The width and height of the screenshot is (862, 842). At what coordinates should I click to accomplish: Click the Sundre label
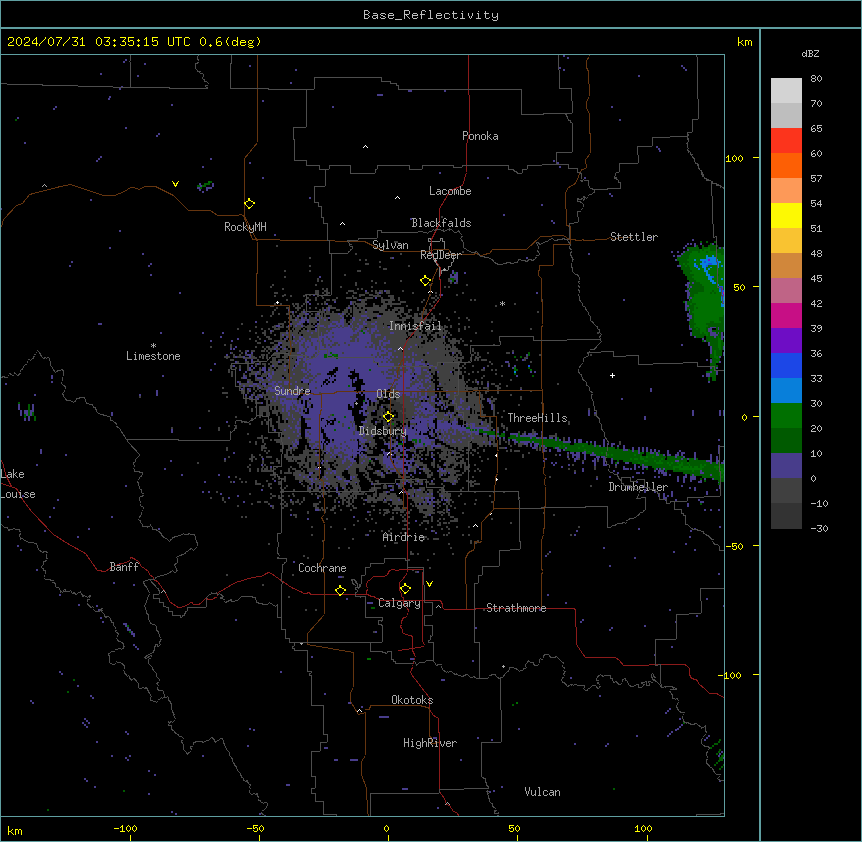click(292, 391)
